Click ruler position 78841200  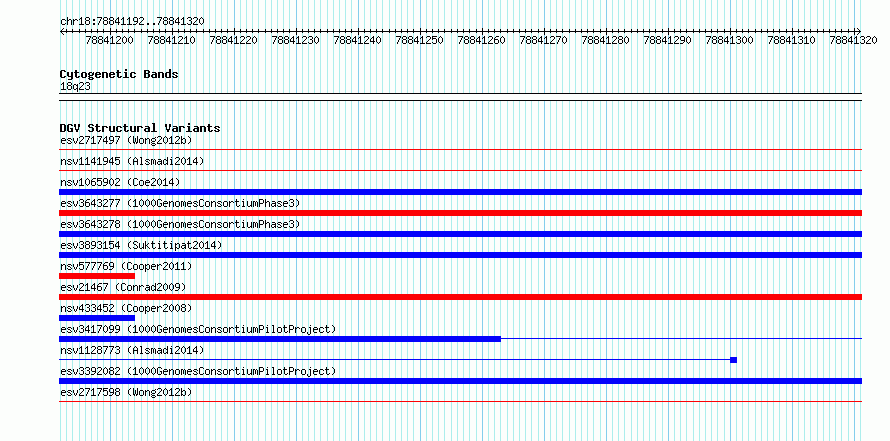click(109, 40)
